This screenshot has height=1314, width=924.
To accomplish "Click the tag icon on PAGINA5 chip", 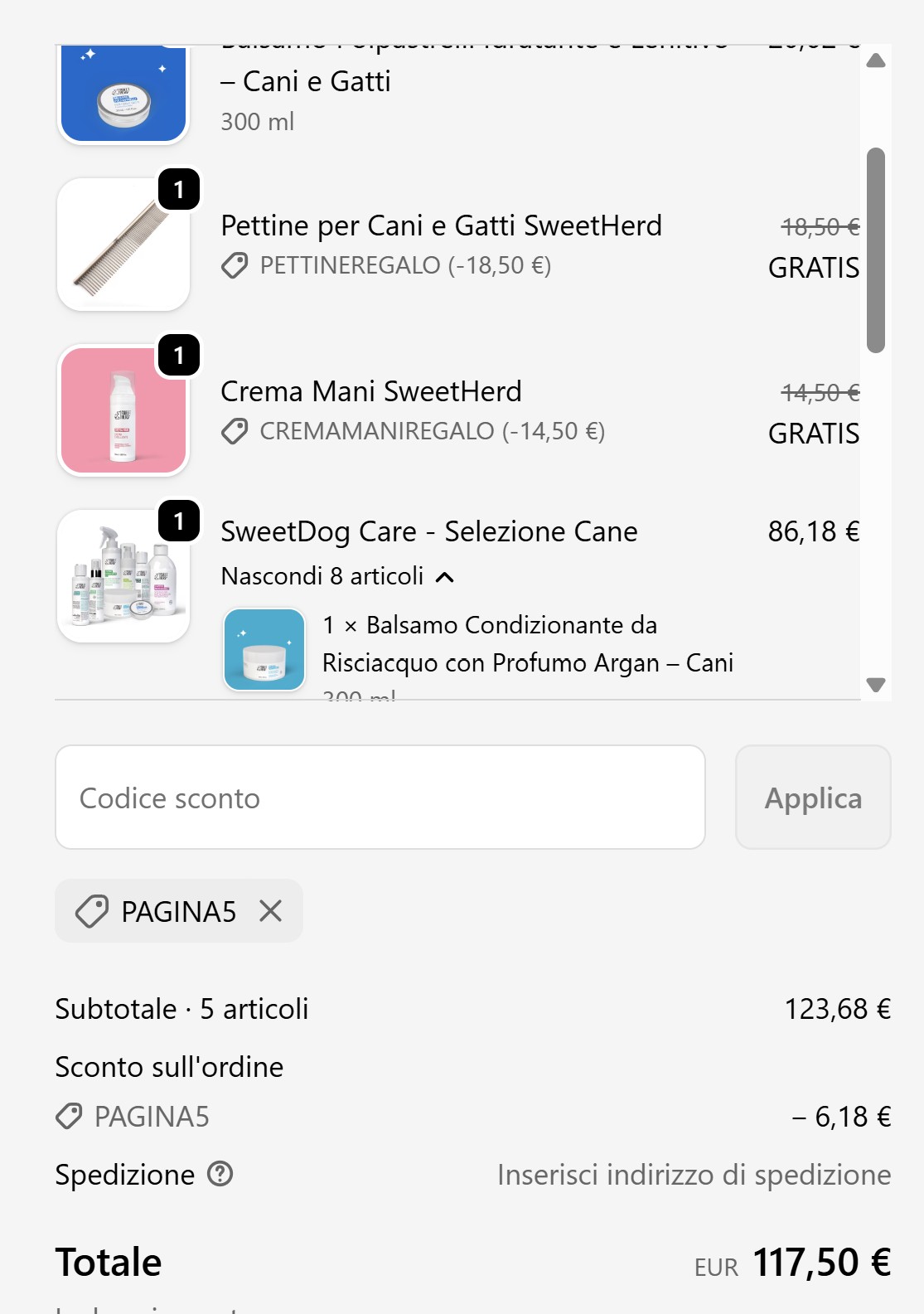I will pos(92,911).
